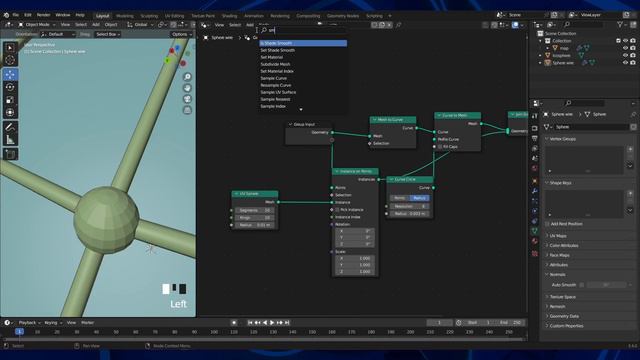Hide Collection using its eye icon
This screenshot has height=360, width=640.
[x=625, y=41]
